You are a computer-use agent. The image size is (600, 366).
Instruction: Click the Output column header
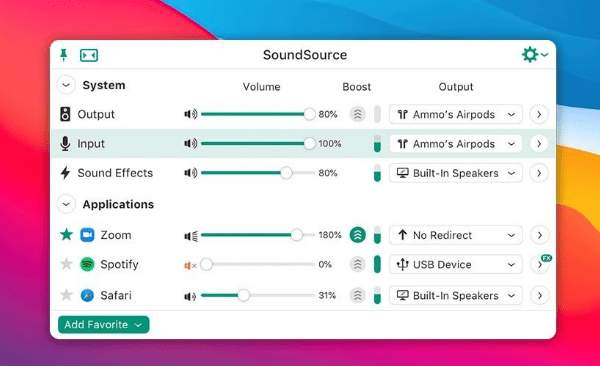pyautogui.click(x=456, y=87)
